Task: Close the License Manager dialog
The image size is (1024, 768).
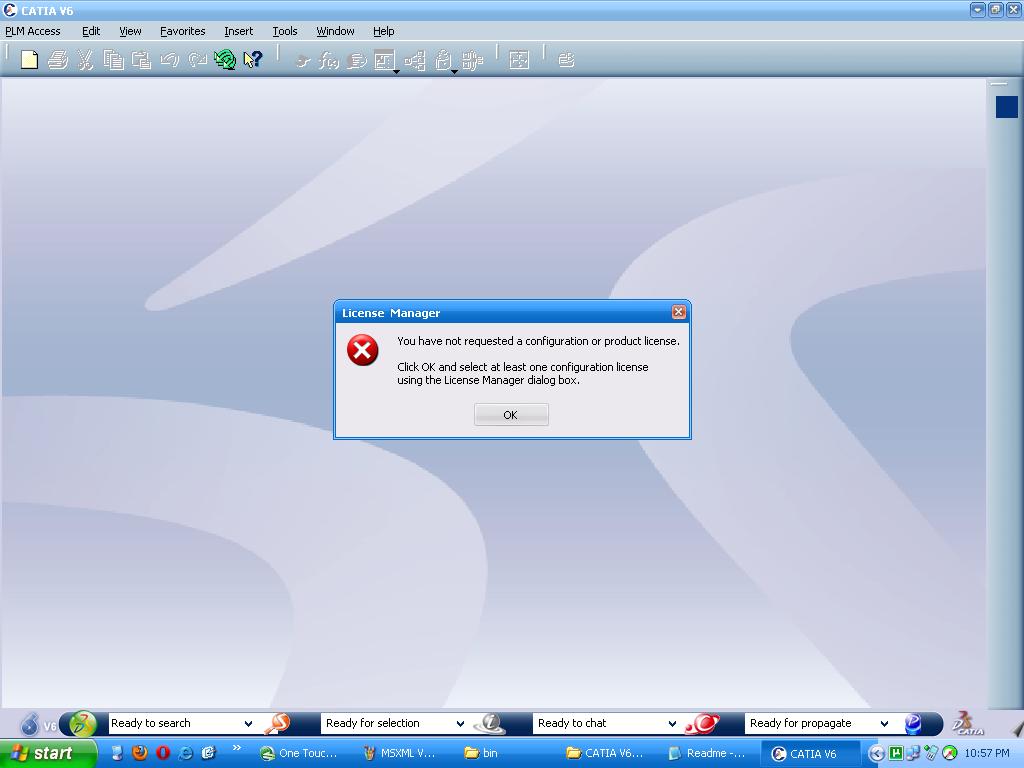Action: coord(679,312)
